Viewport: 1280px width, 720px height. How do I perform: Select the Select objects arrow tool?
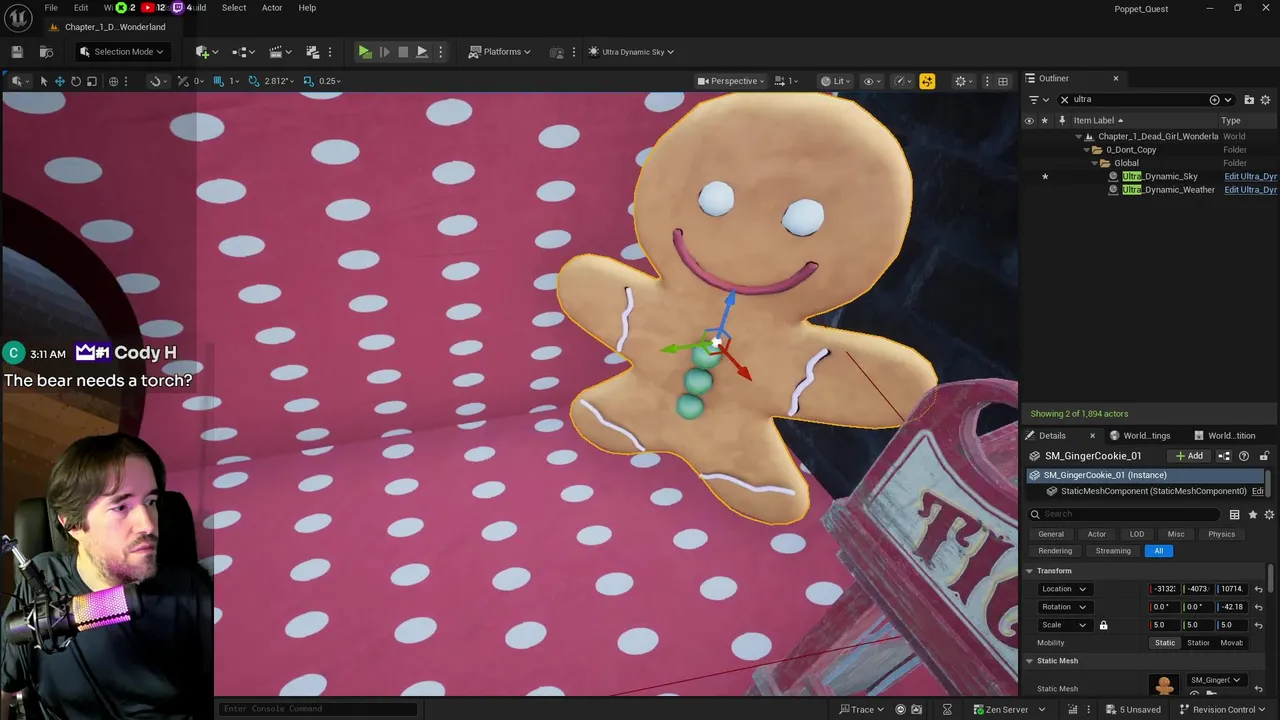click(x=43, y=81)
